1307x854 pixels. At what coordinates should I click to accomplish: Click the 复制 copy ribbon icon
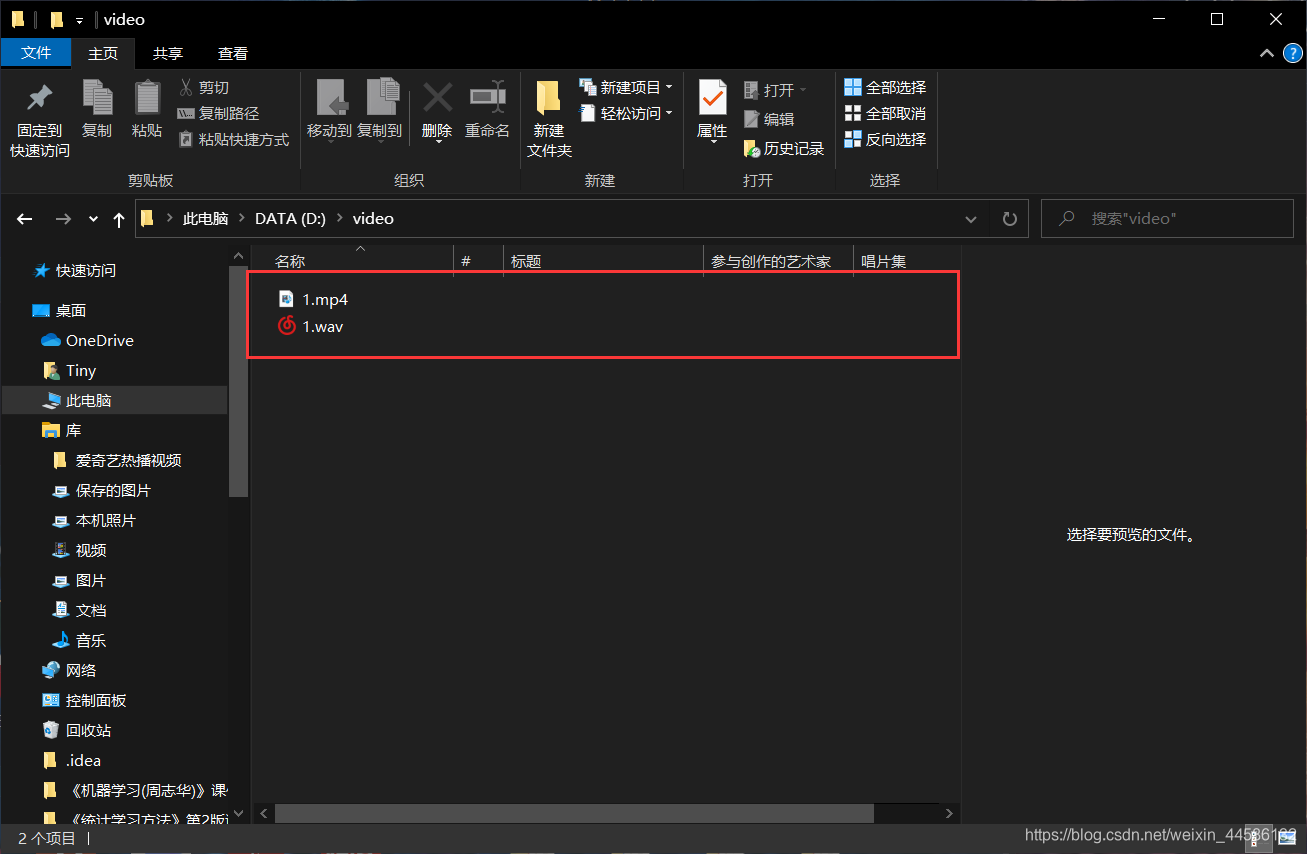[97, 98]
